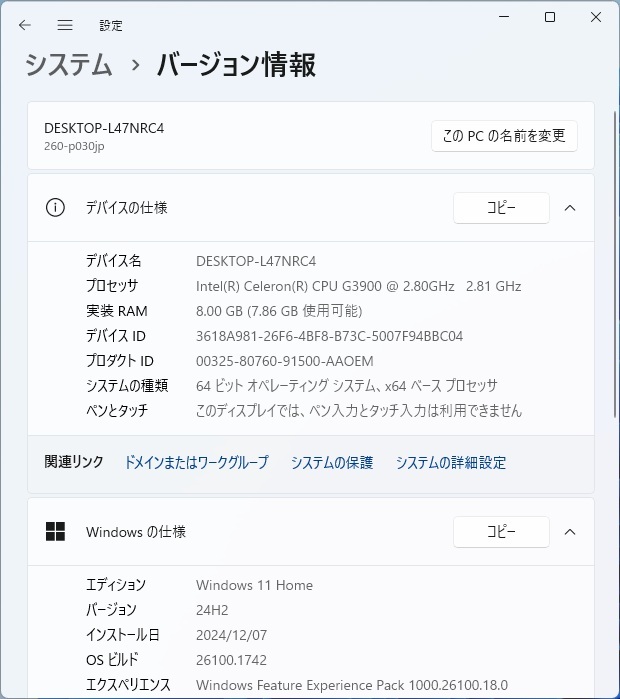Select the プロダクト ID 00325-80760-91500-AAOEM
The width and height of the screenshot is (620, 699).
[285, 361]
